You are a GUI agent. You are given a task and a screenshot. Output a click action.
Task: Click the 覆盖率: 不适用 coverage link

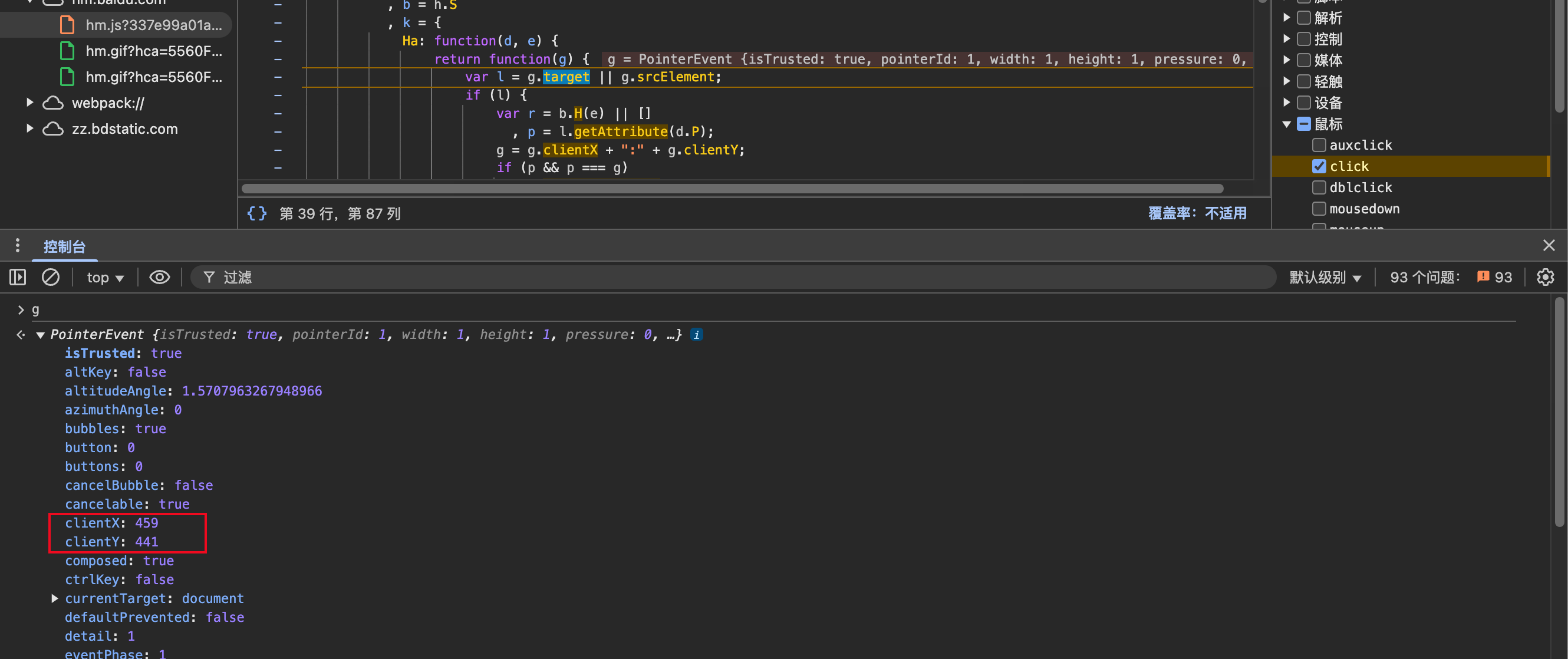pos(1197,213)
